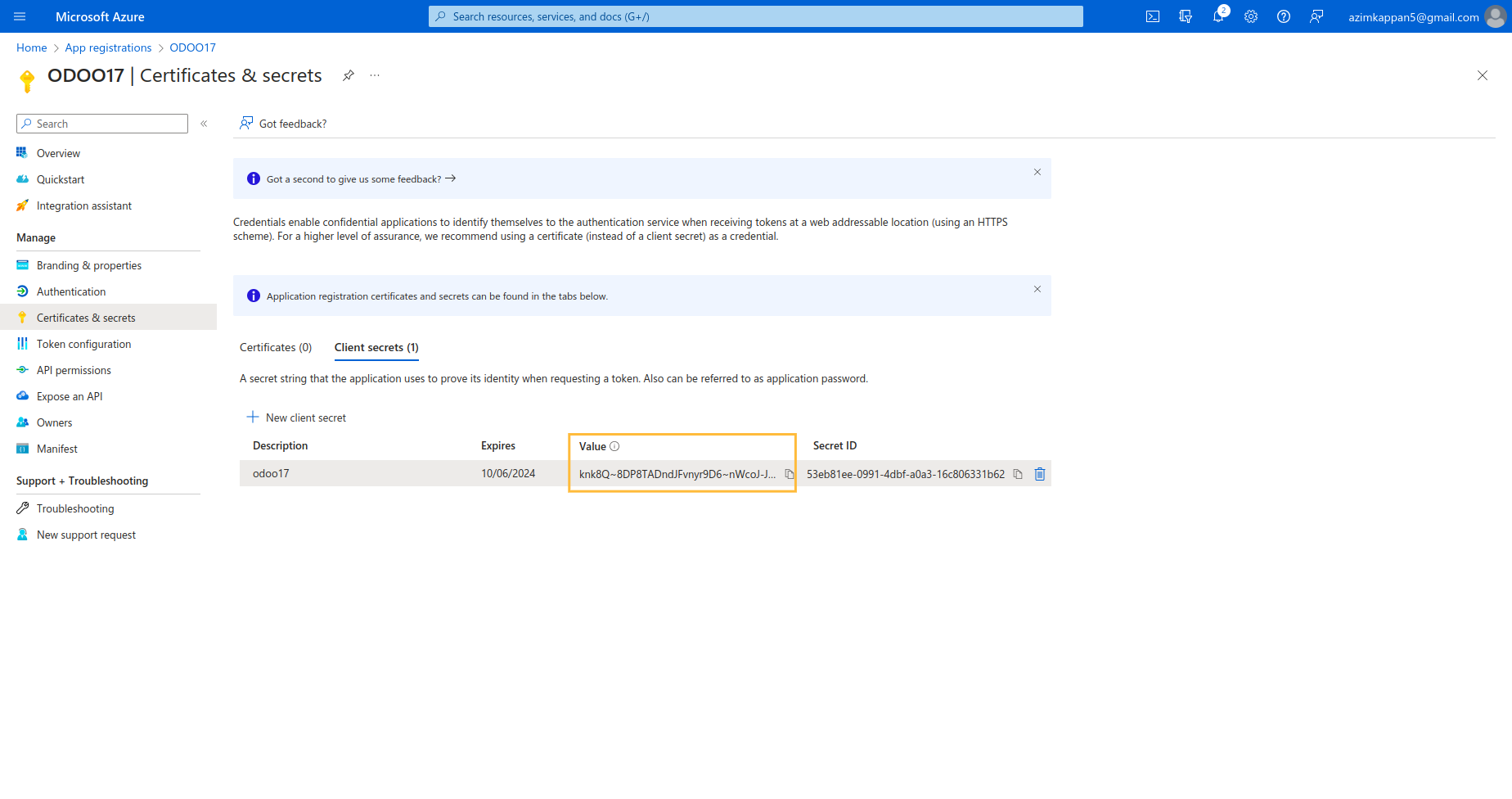Pin the ODOO17 page to dashboard
The image size is (1512, 799).
click(349, 75)
